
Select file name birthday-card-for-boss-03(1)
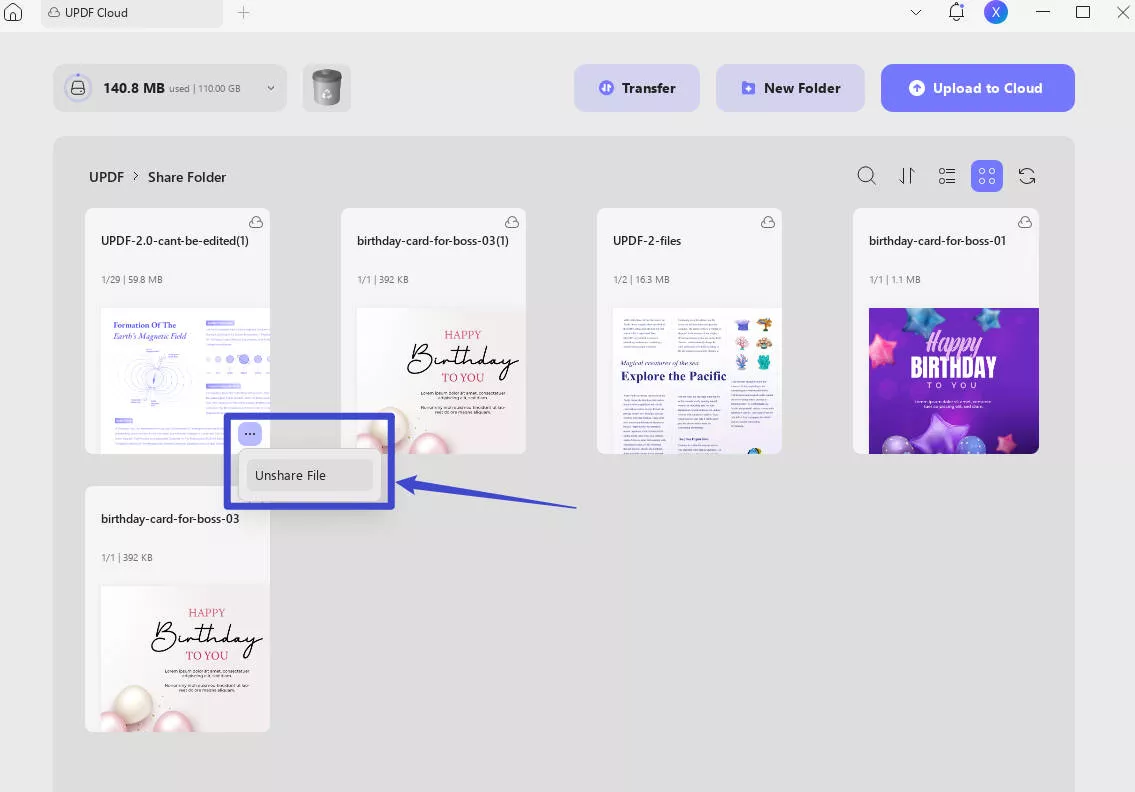432,241
